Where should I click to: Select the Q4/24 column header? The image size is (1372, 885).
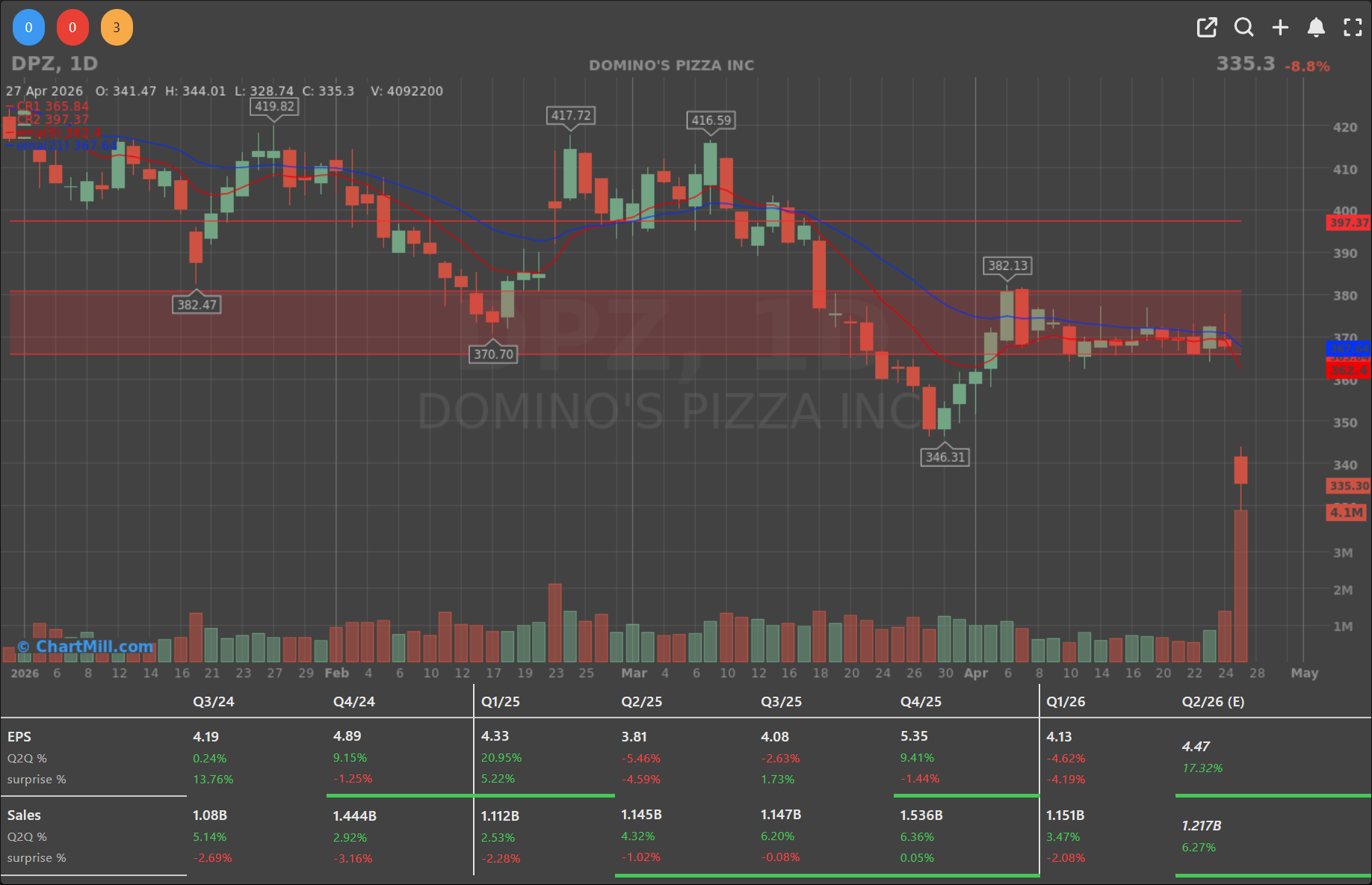(354, 702)
